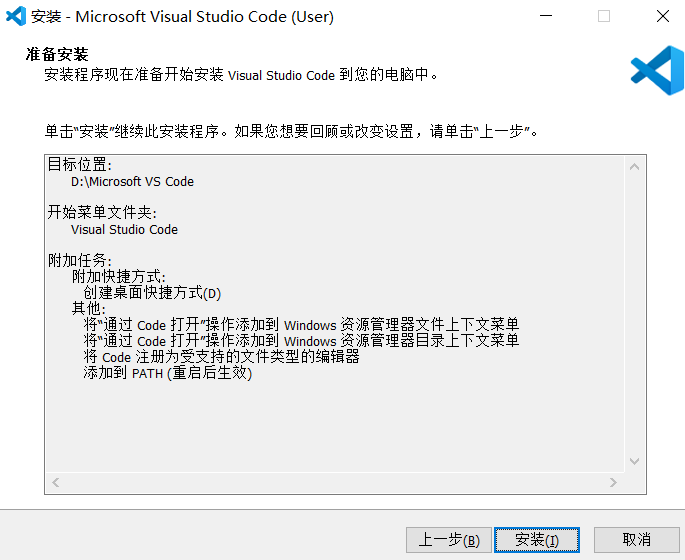Click the window title 安装 - Microsoft Visual Studio Code

(182, 17)
